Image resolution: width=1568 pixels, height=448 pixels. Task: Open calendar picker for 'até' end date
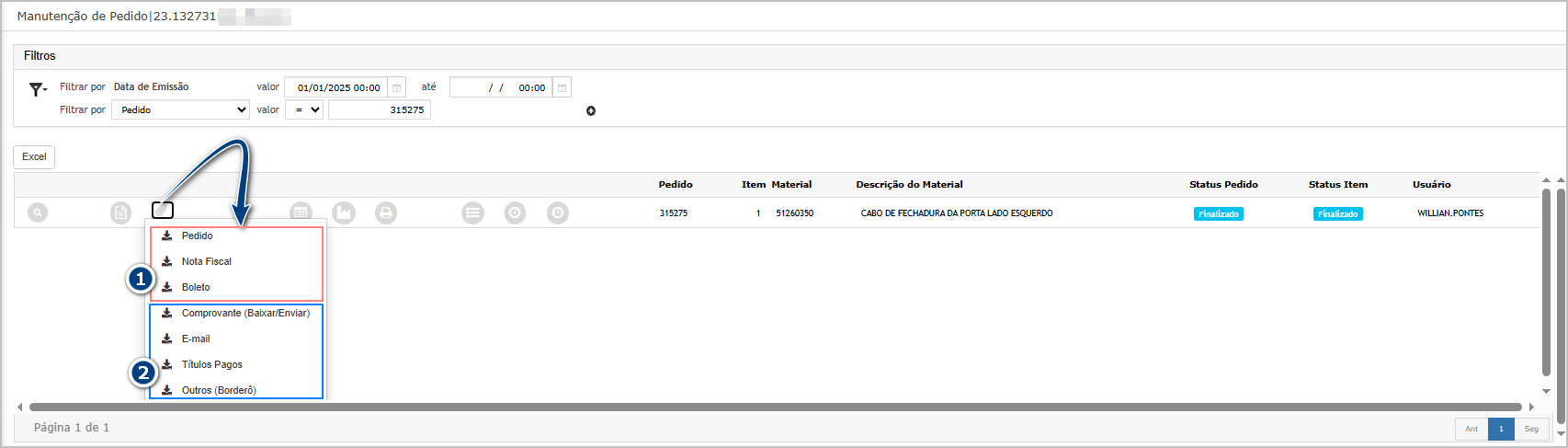[x=562, y=87]
